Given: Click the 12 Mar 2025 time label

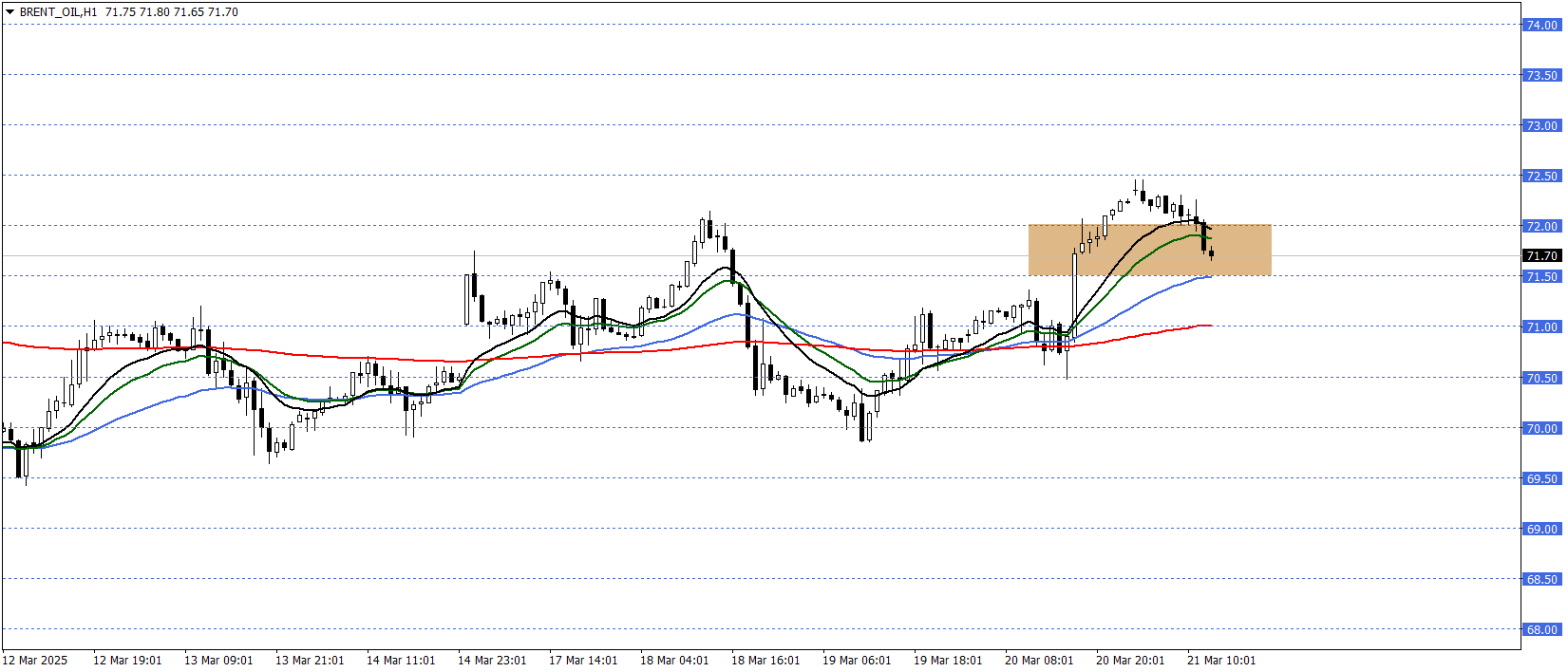Looking at the screenshot, I should click(35, 661).
